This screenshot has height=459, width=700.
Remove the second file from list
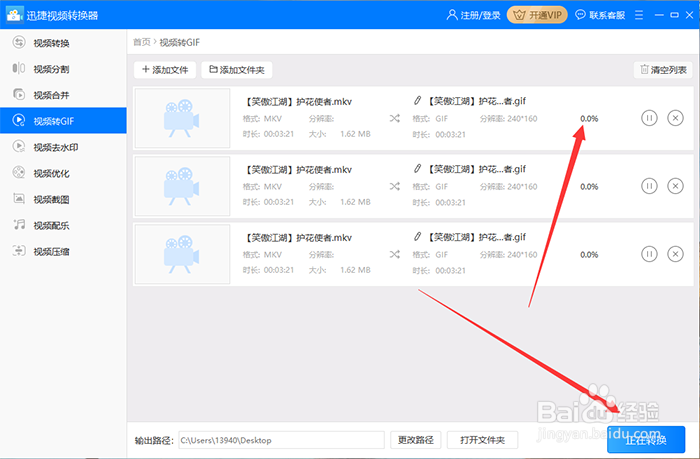(675, 186)
